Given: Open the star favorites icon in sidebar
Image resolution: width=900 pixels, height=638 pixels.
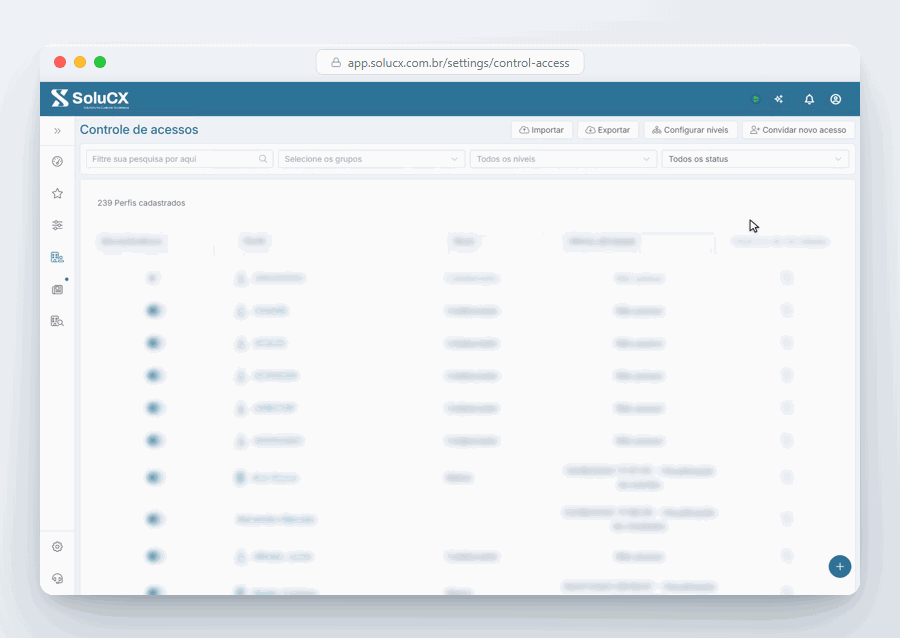Looking at the screenshot, I should click(57, 193).
